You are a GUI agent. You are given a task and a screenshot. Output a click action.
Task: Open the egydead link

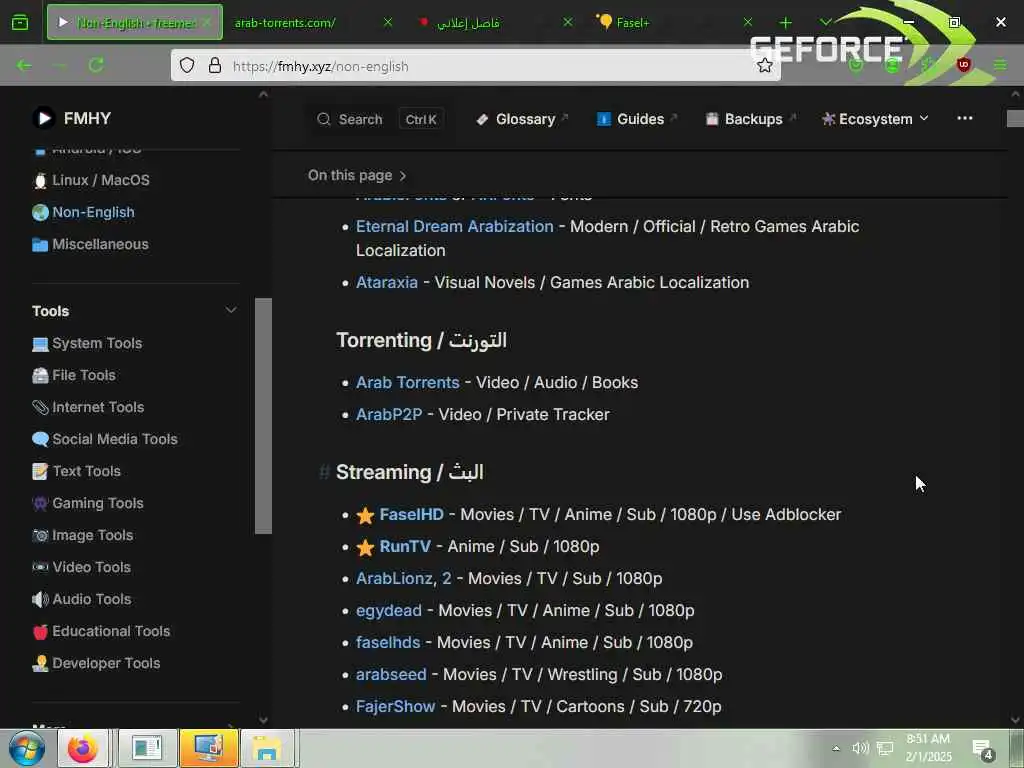389,610
